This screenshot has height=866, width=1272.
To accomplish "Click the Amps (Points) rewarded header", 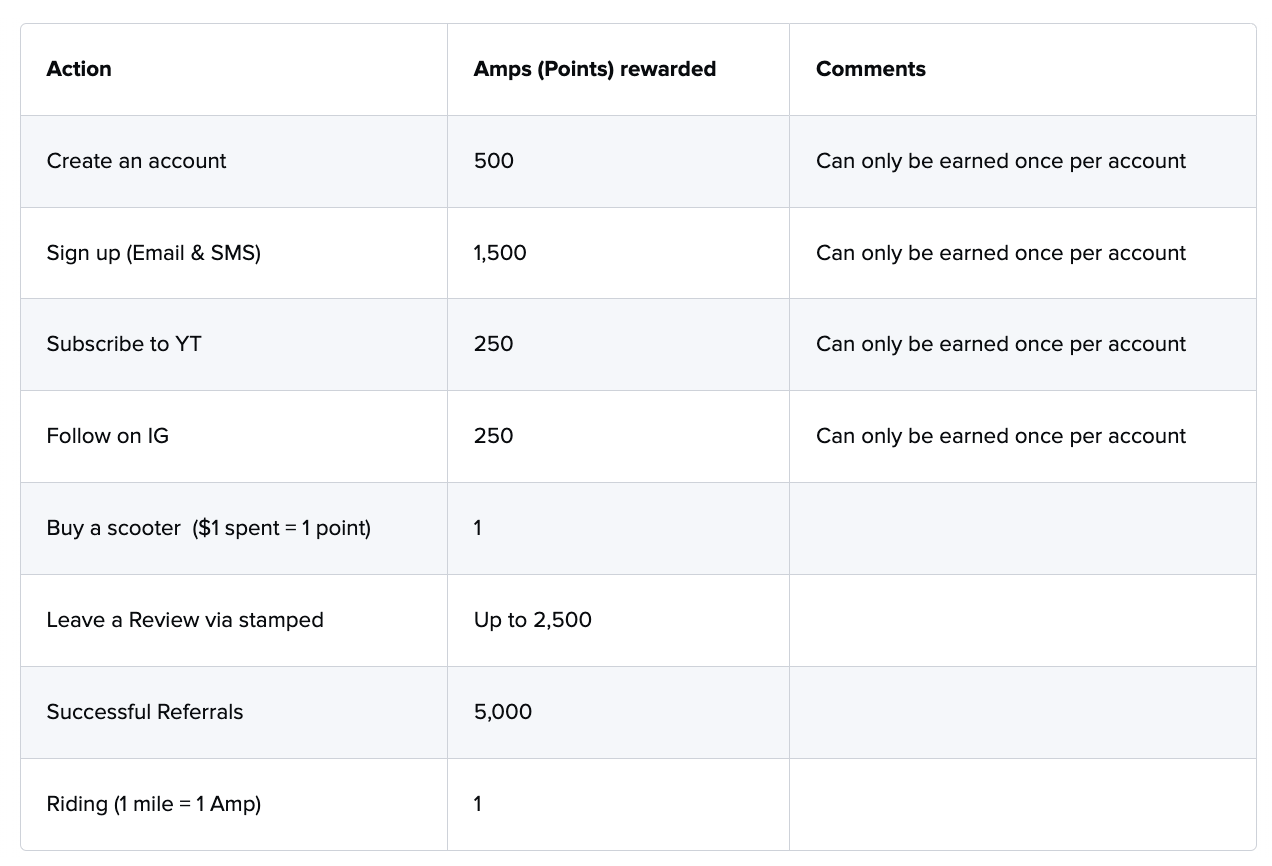I will click(x=594, y=69).
